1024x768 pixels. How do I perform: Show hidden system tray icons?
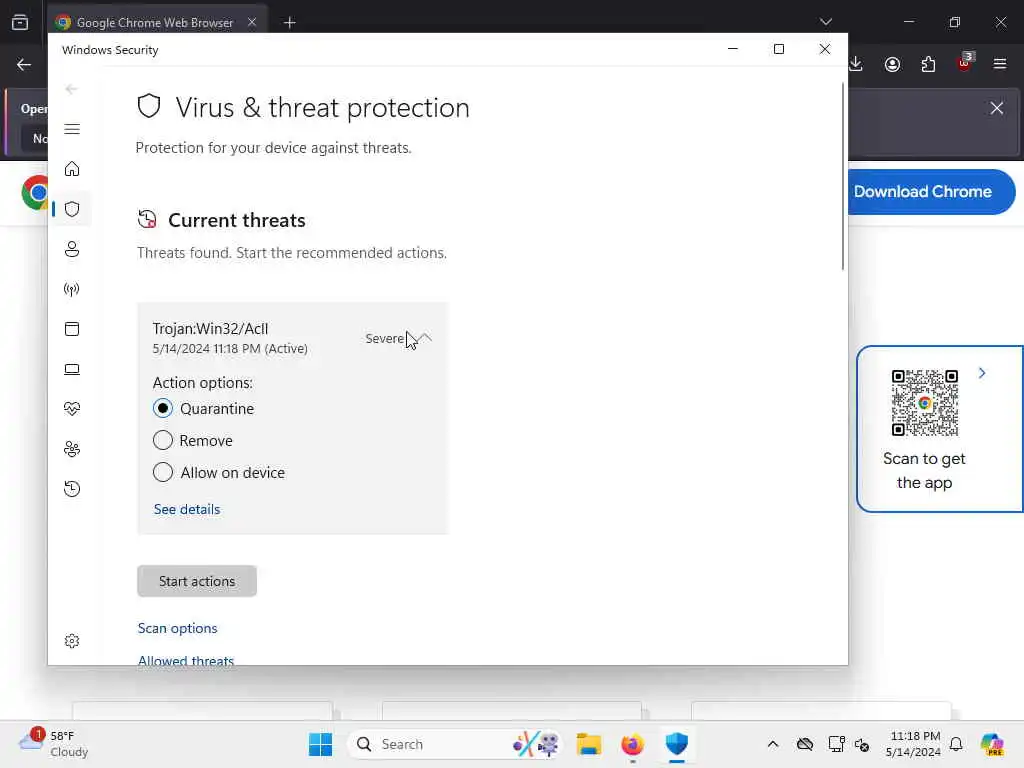(773, 744)
